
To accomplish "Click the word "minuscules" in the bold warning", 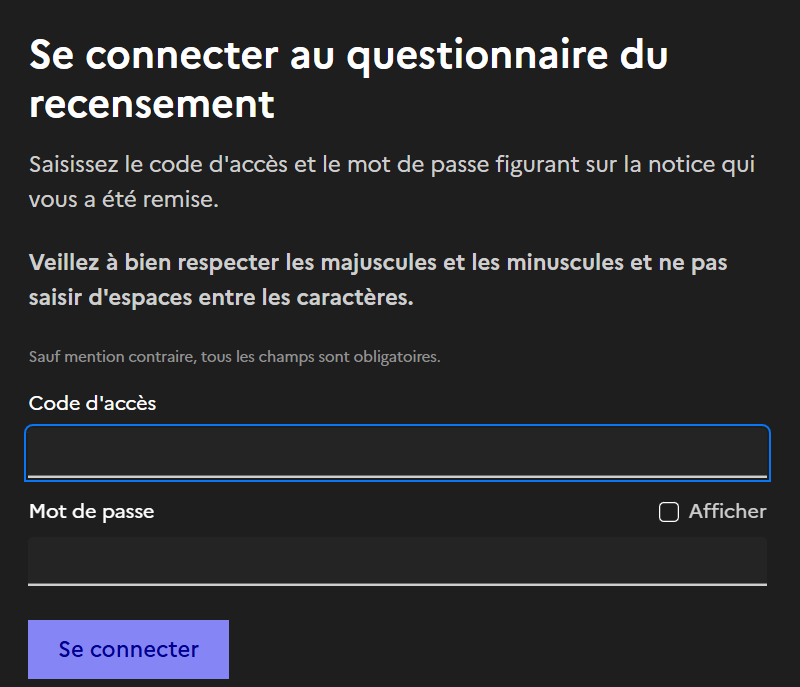I will tap(561, 263).
